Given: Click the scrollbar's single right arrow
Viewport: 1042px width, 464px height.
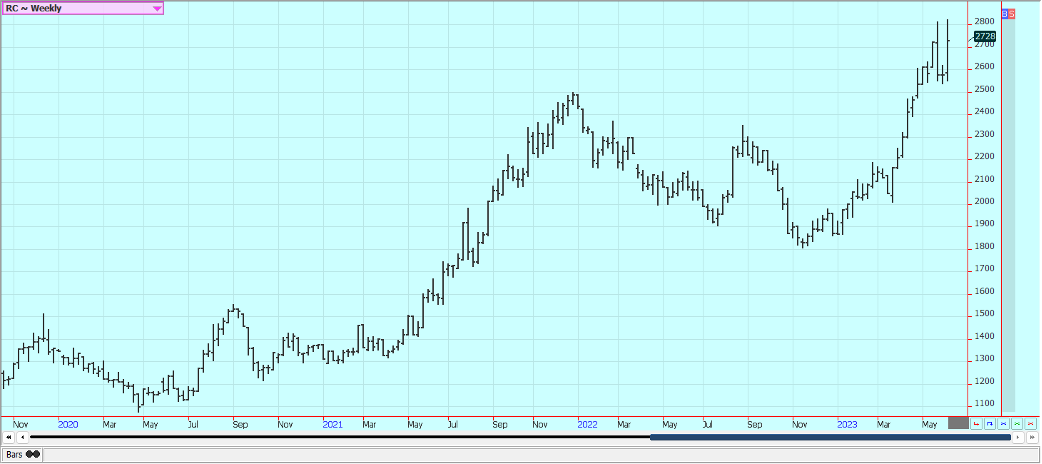Looking at the screenshot, I should tap(1018, 437).
